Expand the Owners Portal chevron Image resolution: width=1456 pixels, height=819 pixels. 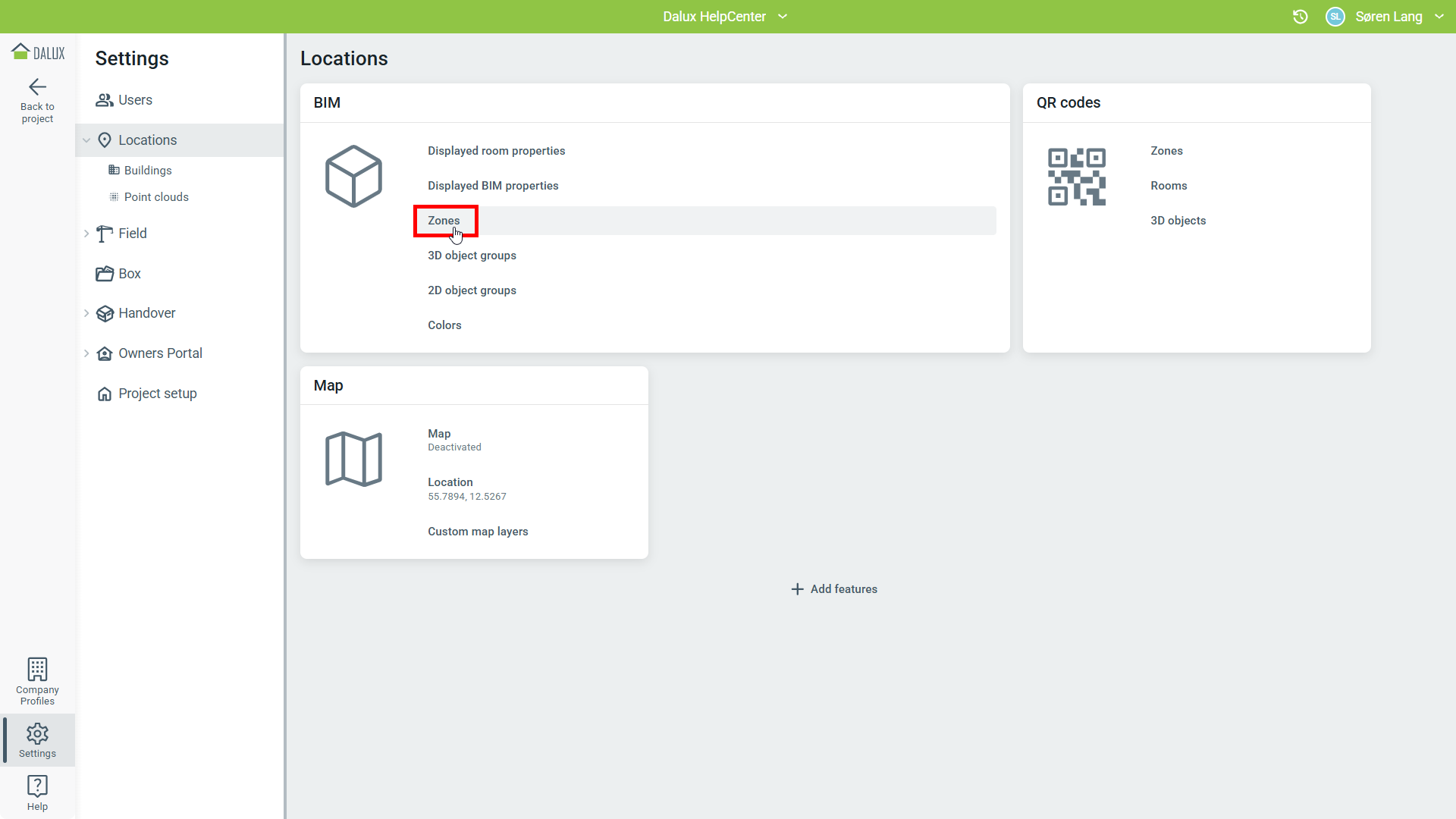(86, 353)
